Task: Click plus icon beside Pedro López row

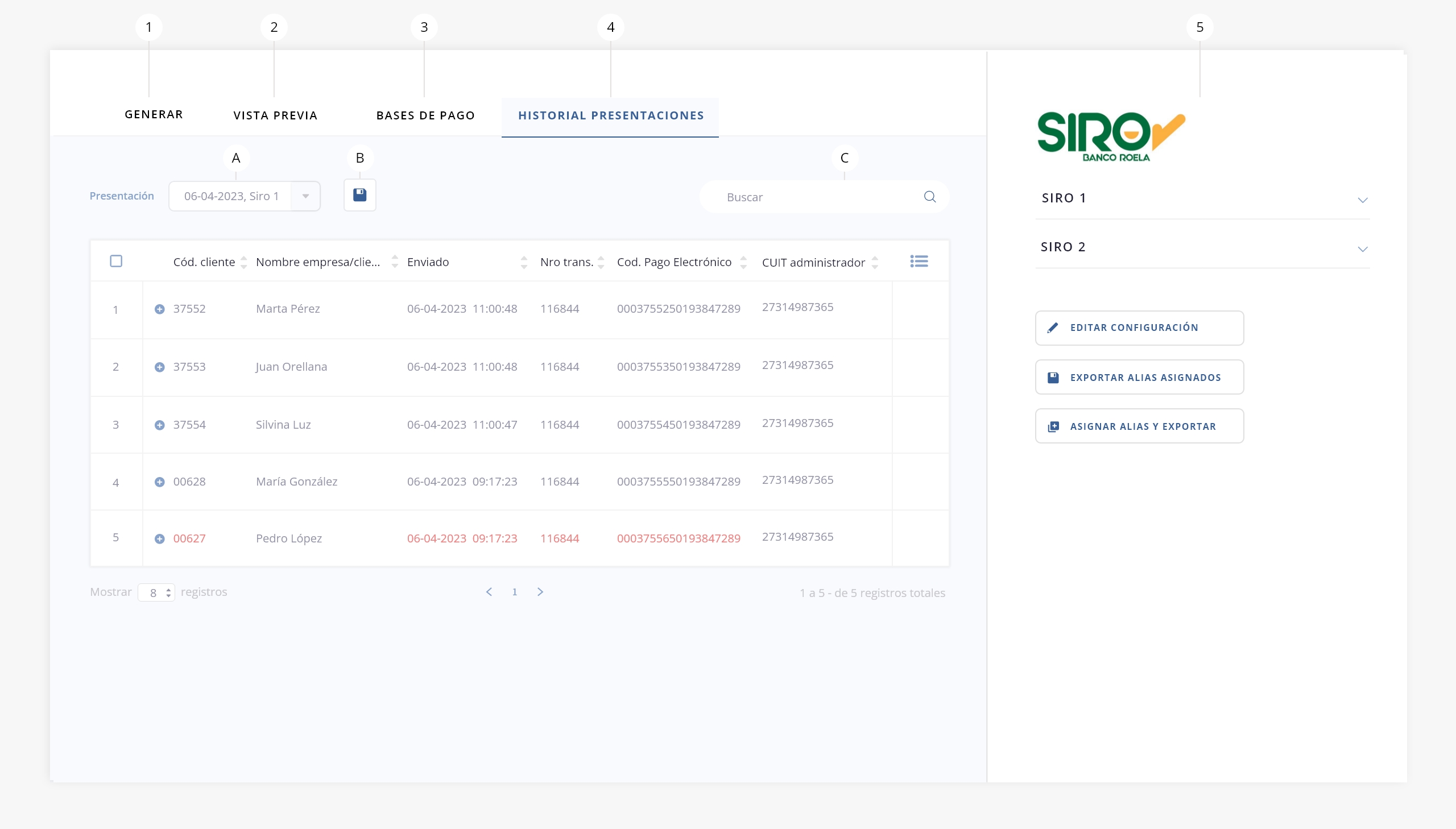Action: 159,538
